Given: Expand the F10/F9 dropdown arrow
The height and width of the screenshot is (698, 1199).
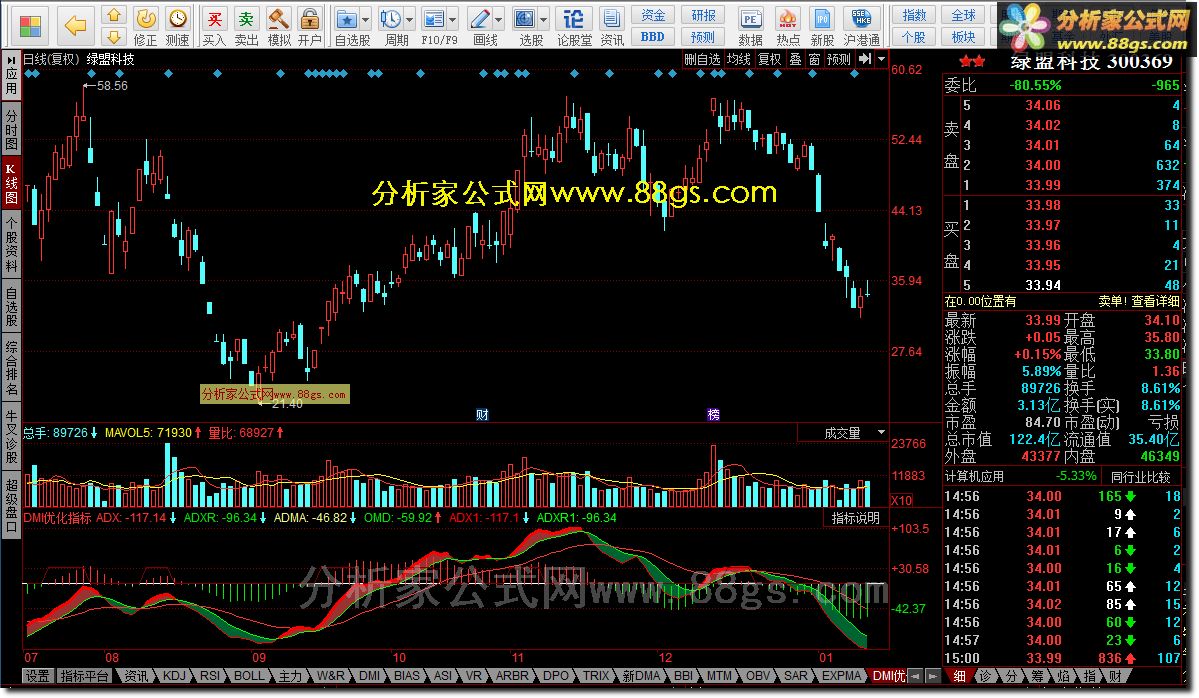Looking at the screenshot, I should 453,18.
